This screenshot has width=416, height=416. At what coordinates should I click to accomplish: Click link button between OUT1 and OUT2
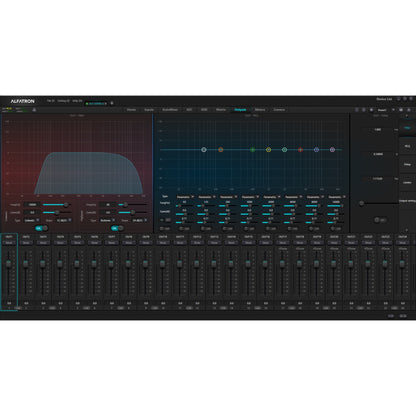18,308
